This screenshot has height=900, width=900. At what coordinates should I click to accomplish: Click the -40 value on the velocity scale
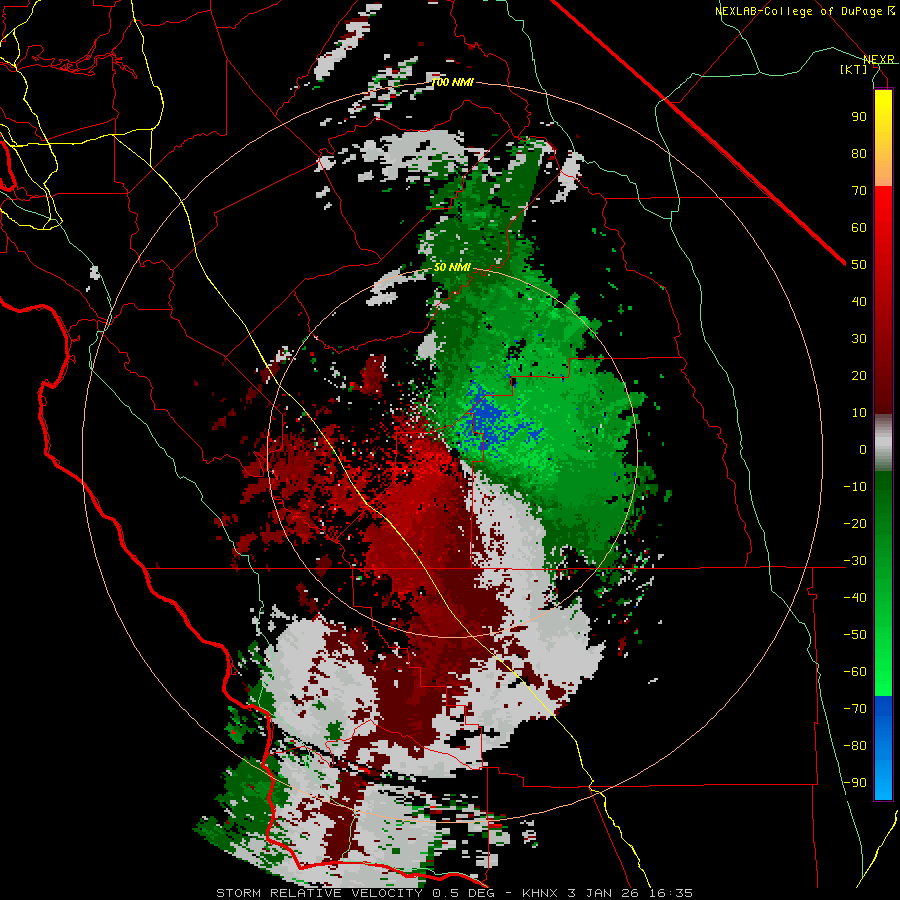click(855, 598)
